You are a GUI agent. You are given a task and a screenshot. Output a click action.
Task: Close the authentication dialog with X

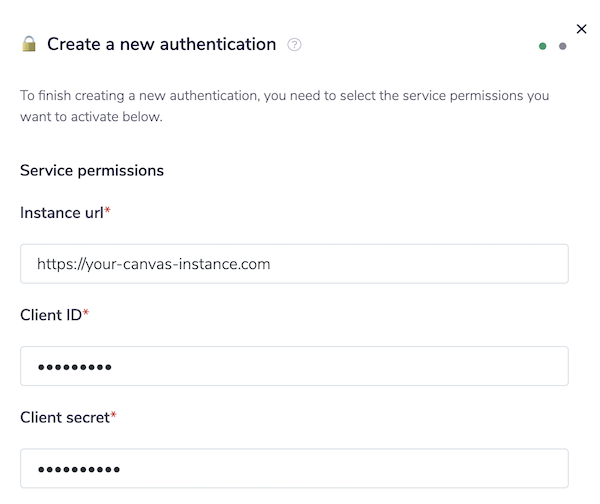581,29
